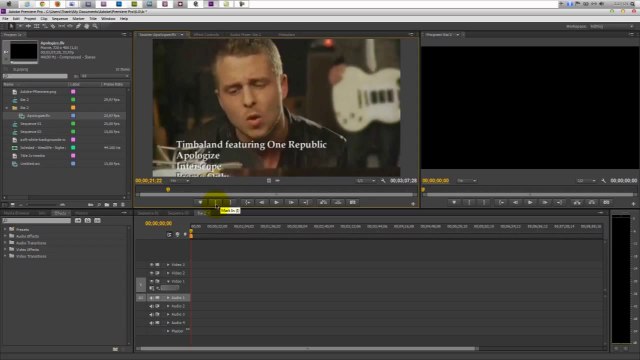Expand the Audio 2 track
The height and width of the screenshot is (360, 640).
point(168,306)
